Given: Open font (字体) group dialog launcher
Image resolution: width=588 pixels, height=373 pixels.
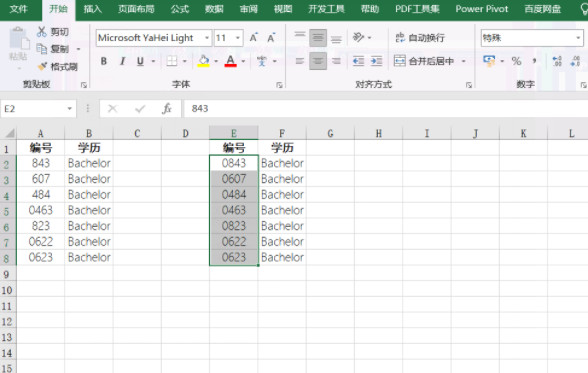Looking at the screenshot, I should (x=279, y=85).
